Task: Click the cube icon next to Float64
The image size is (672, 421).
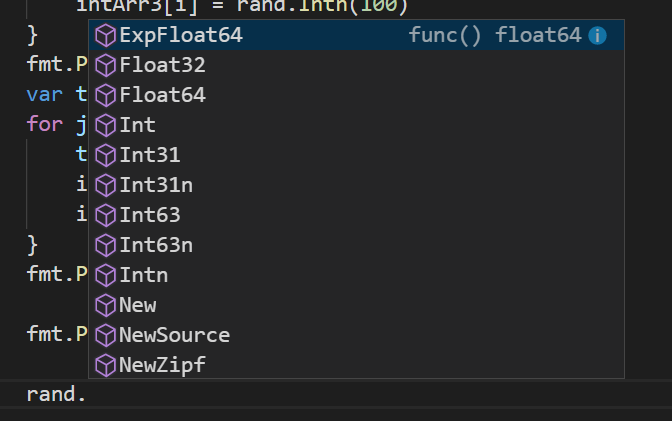Action: click(x=105, y=96)
